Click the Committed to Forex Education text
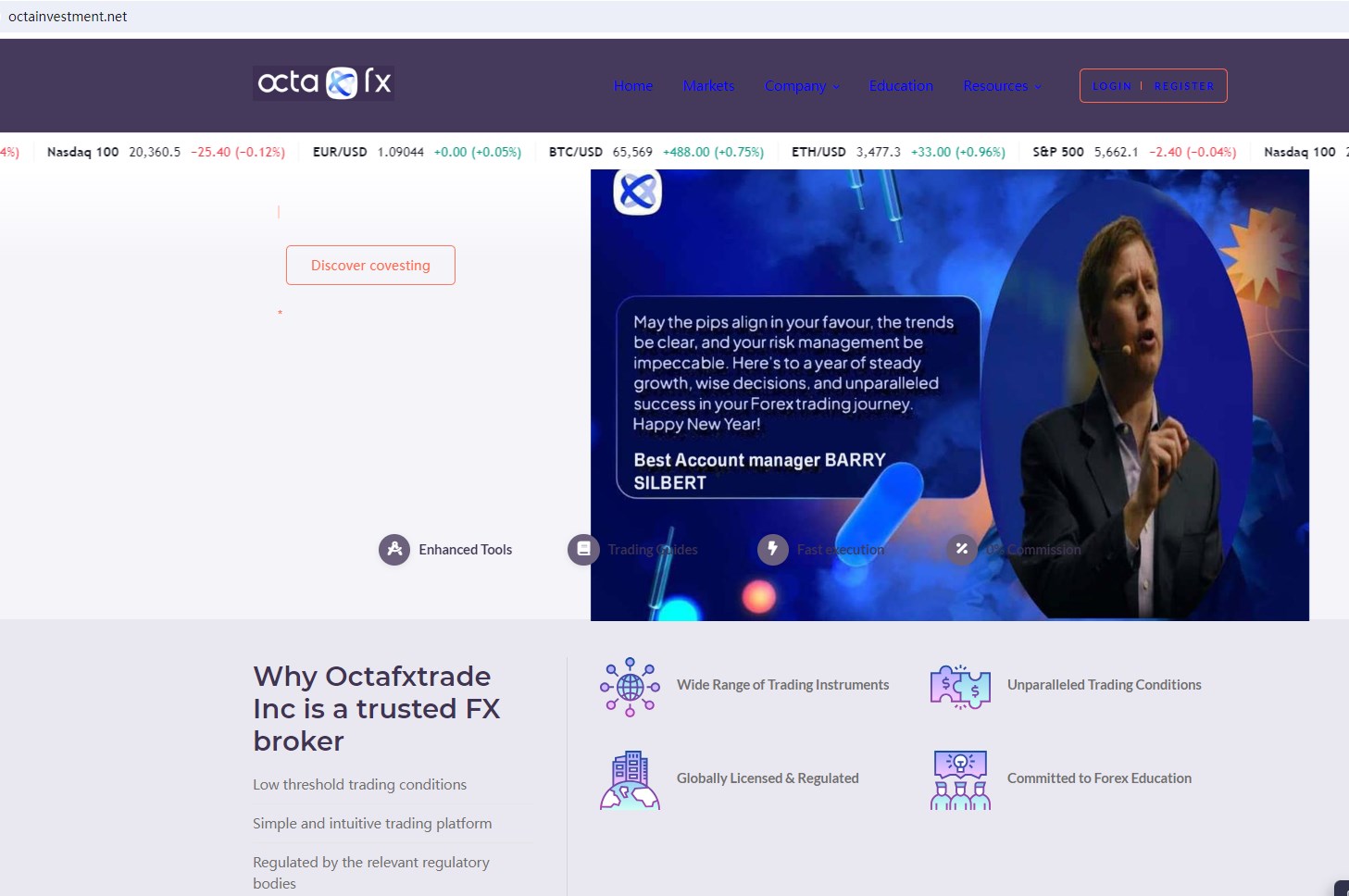Viewport: 1349px width, 896px height. [x=1099, y=778]
